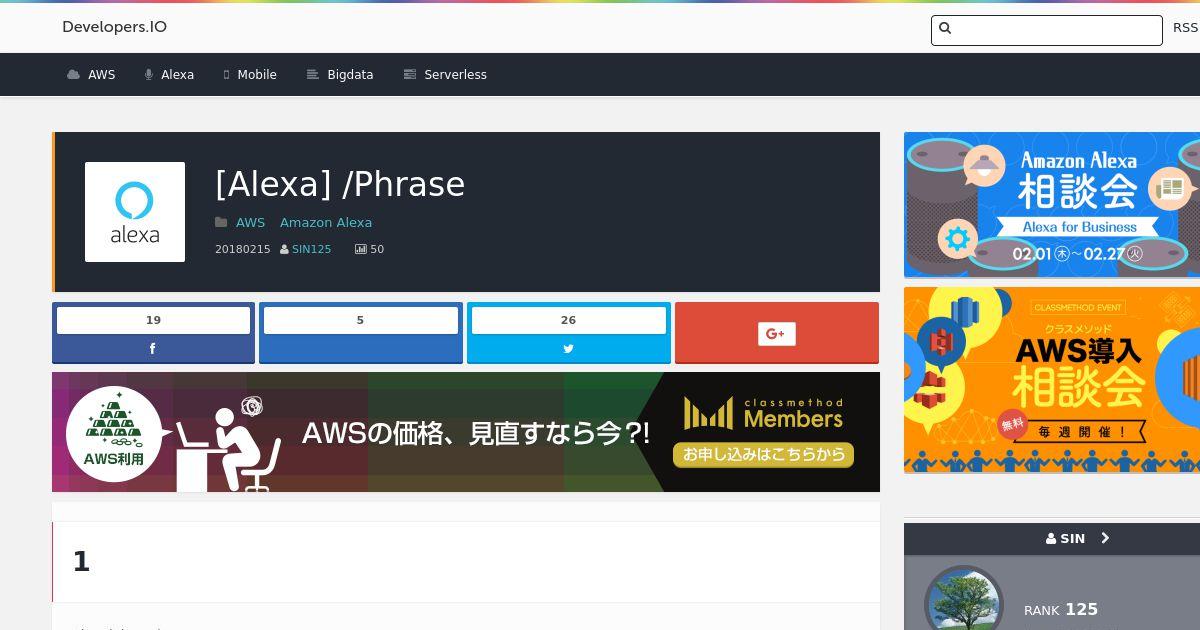Click the user icon before SIN125
This screenshot has width=1200, height=630.
pyautogui.click(x=284, y=249)
